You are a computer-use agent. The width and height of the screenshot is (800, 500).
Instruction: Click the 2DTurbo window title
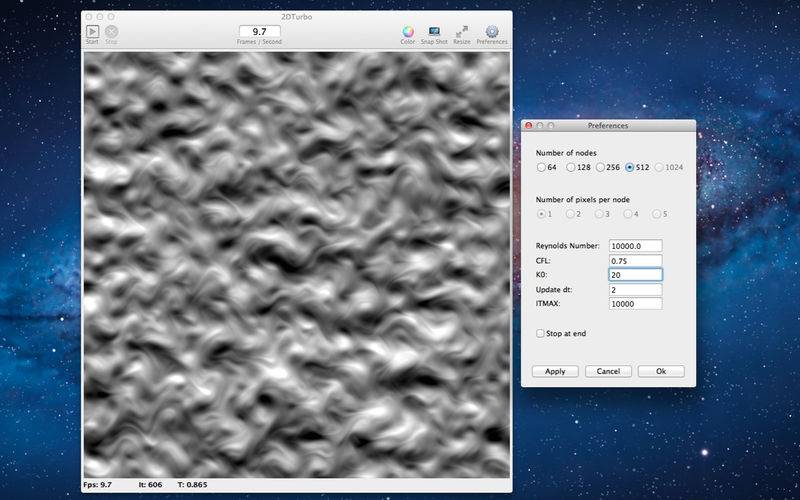tap(296, 17)
